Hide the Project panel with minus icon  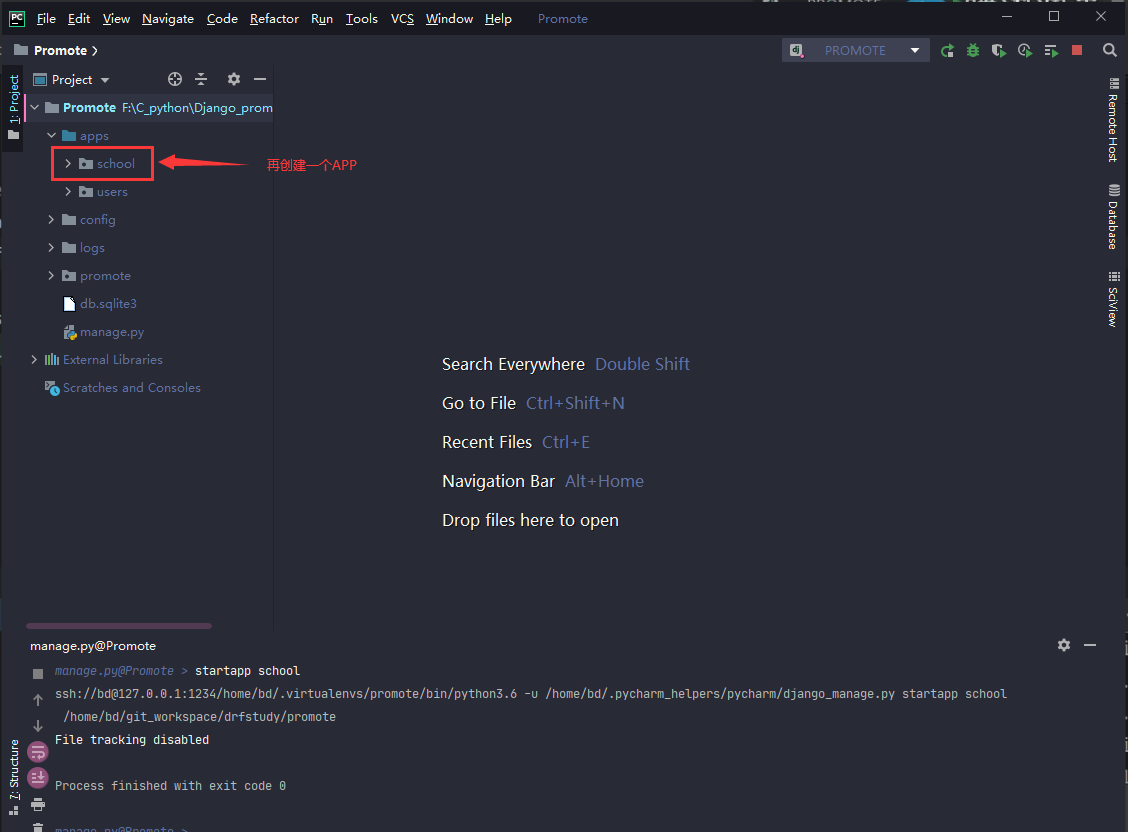260,79
